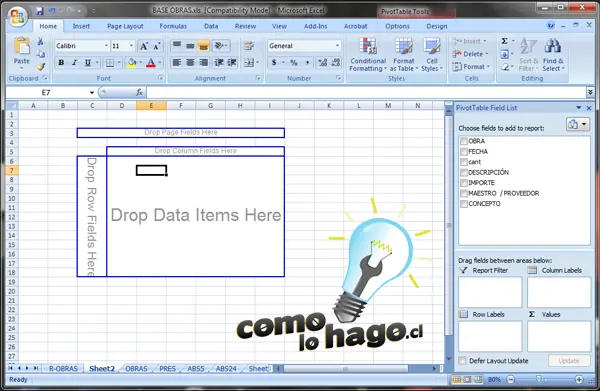Image resolution: width=600 pixels, height=391 pixels.
Task: Click the AutoSum sigma icon
Action: (505, 41)
